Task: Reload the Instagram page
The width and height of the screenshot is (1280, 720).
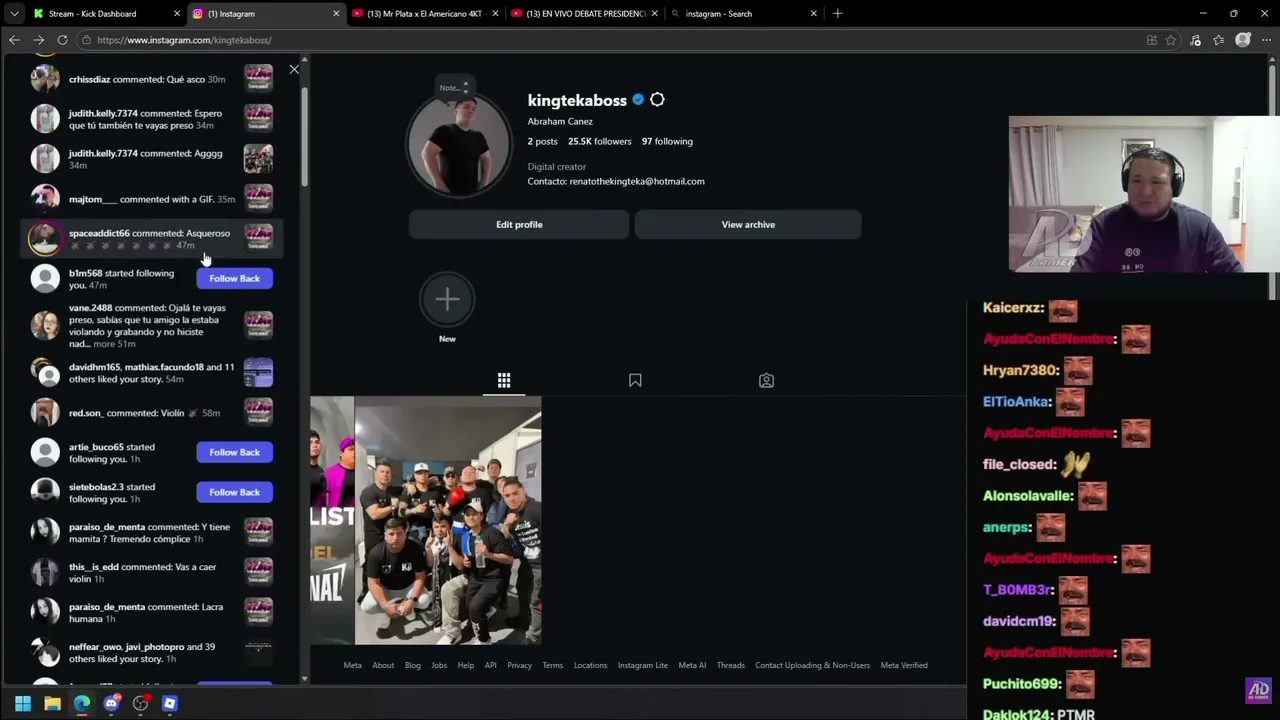Action: [62, 40]
